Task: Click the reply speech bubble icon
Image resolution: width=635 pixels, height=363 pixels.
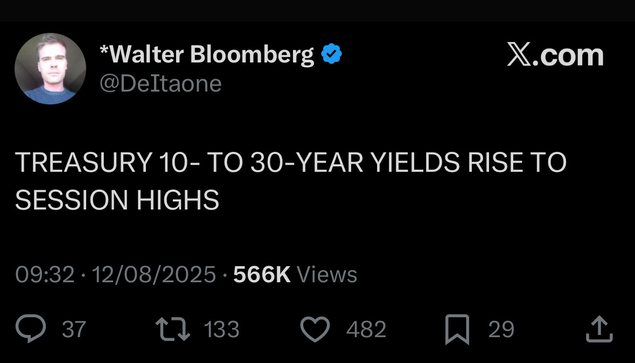Action: point(31,329)
